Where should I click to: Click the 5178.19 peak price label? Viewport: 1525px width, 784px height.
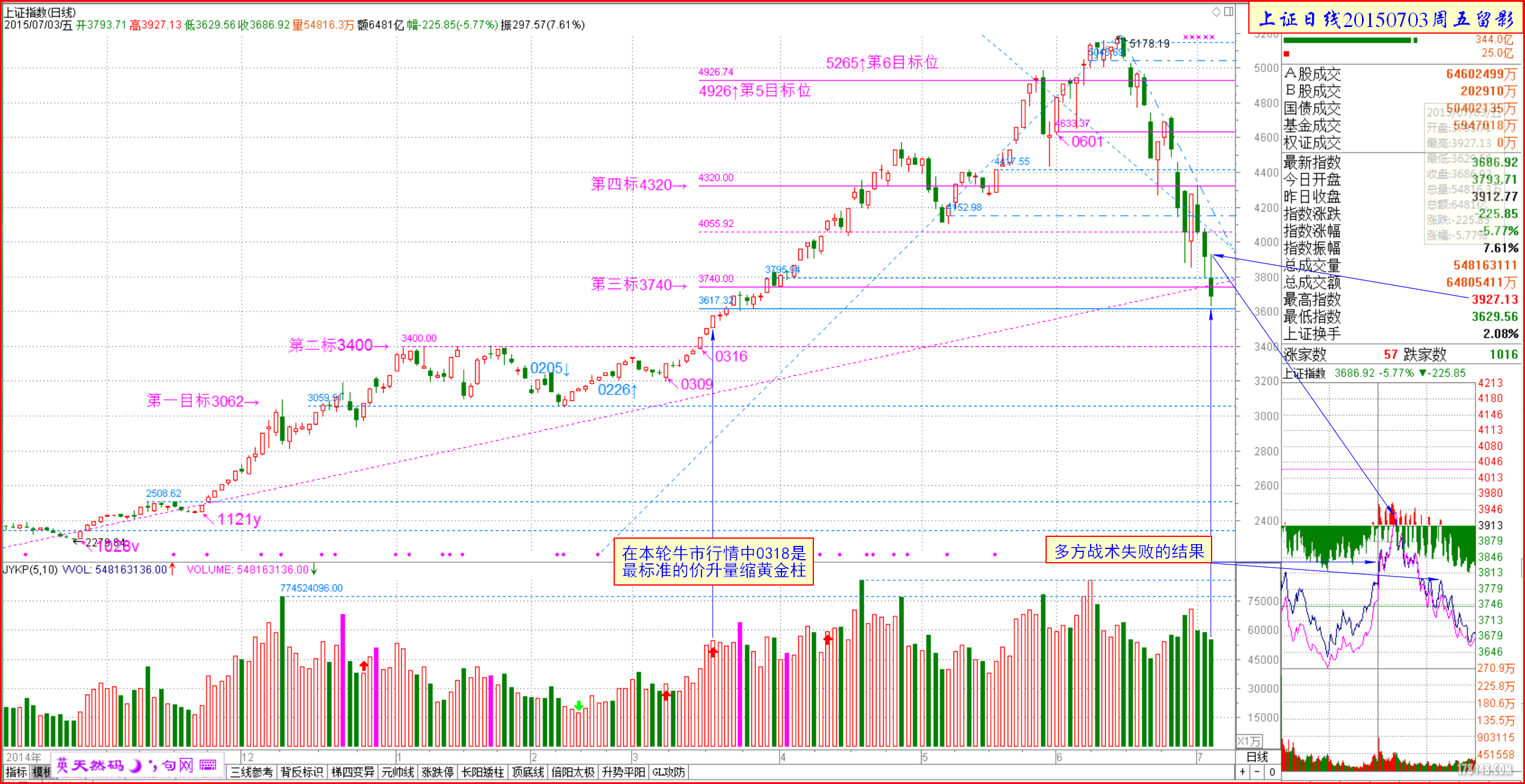tap(1149, 43)
